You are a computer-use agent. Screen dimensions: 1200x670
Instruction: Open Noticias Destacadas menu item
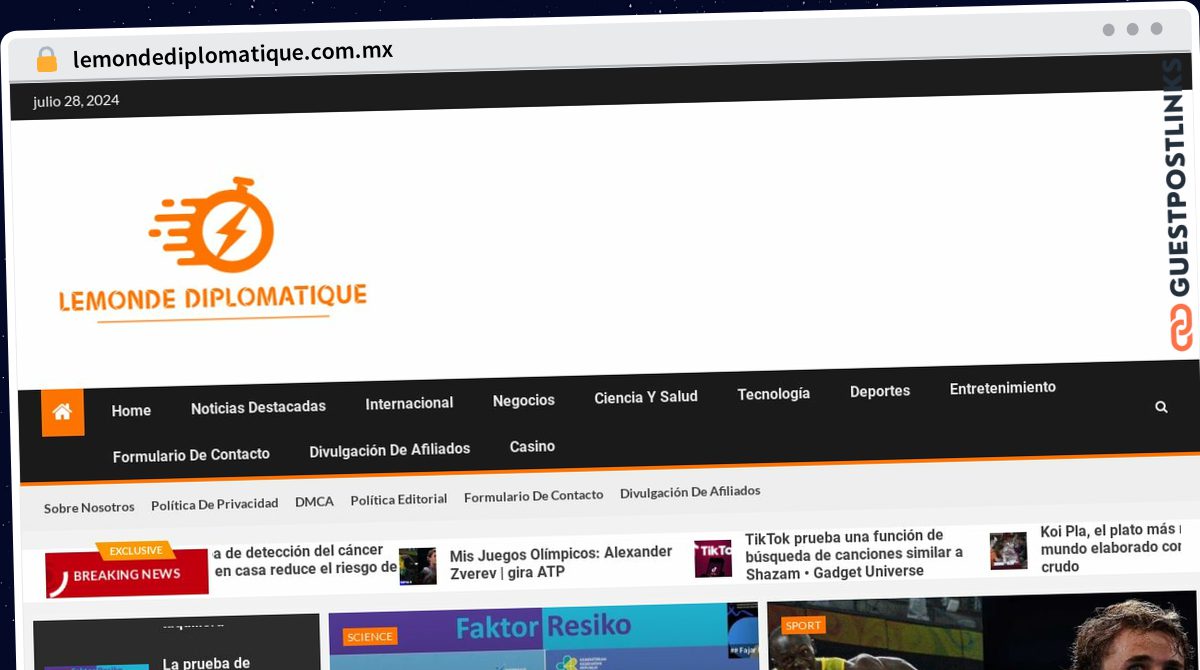(258, 407)
